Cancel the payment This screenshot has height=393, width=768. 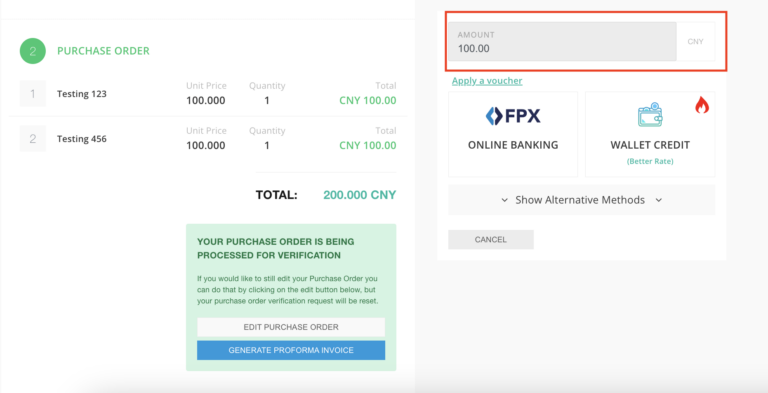pos(491,240)
